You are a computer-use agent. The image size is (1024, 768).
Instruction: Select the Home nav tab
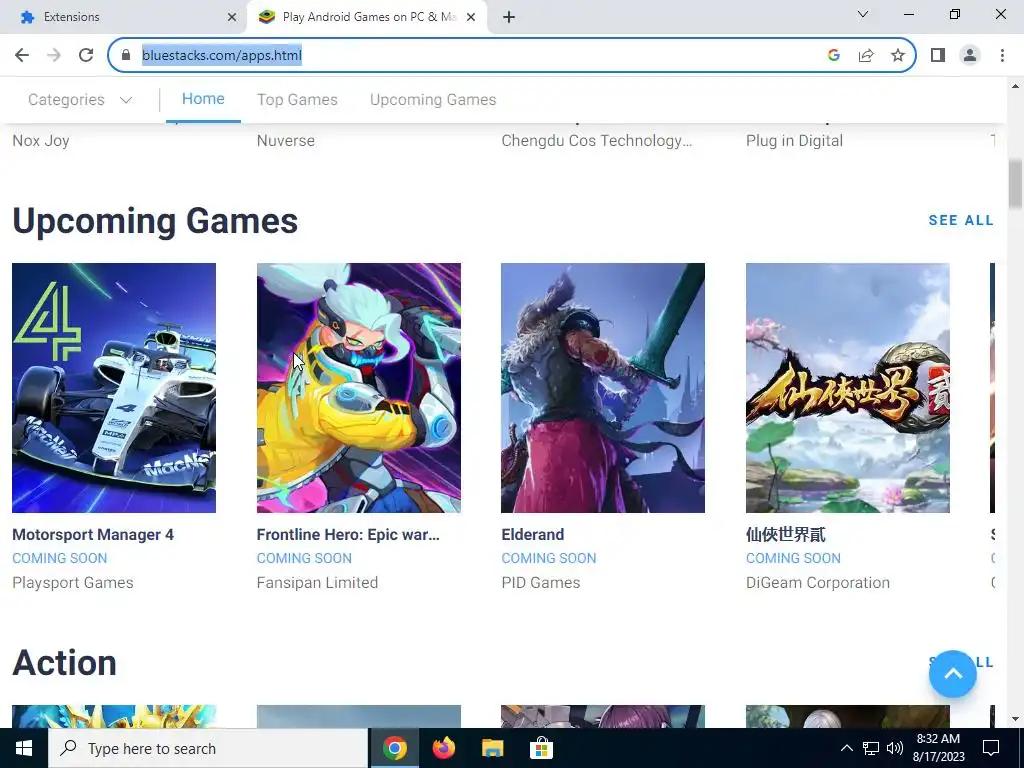click(203, 99)
